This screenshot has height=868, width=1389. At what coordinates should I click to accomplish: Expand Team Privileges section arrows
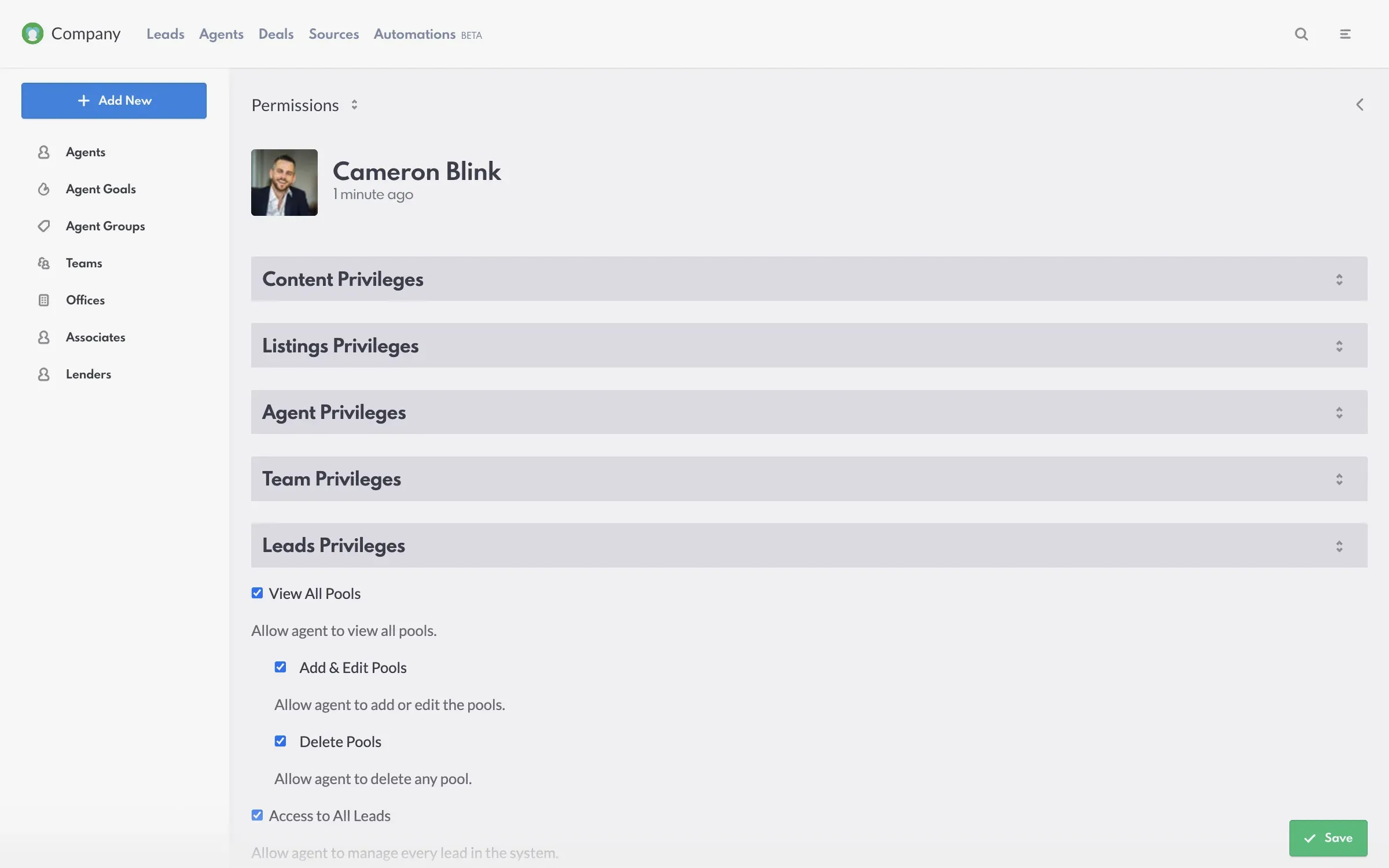click(x=1339, y=479)
